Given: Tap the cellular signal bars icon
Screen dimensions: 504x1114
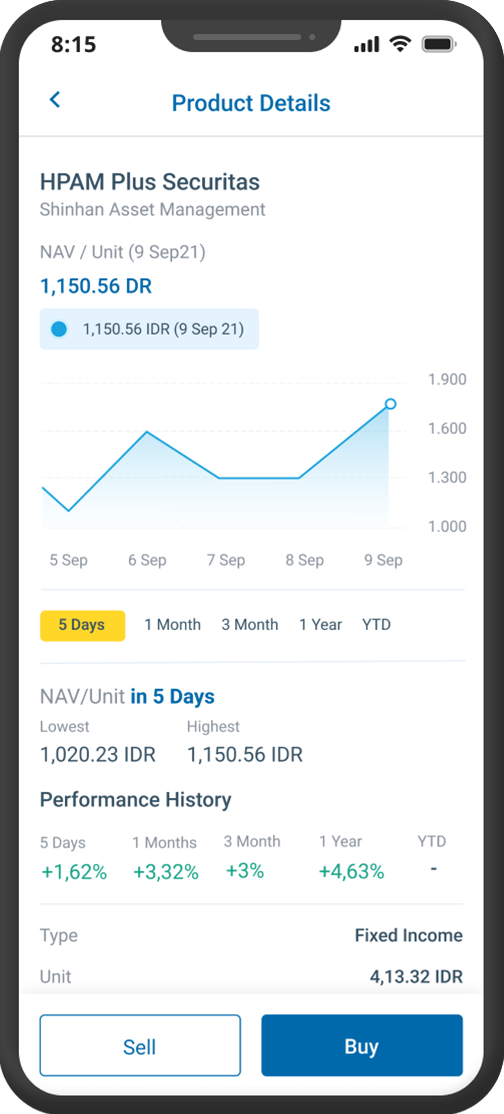Looking at the screenshot, I should [x=367, y=45].
